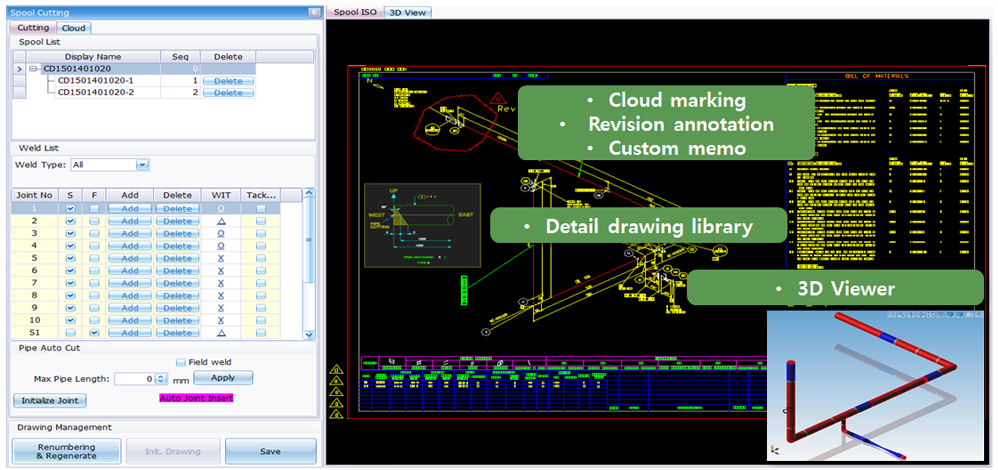Click the weld list scrollbar down arrow
This screenshot has height=470, width=998.
[x=308, y=334]
